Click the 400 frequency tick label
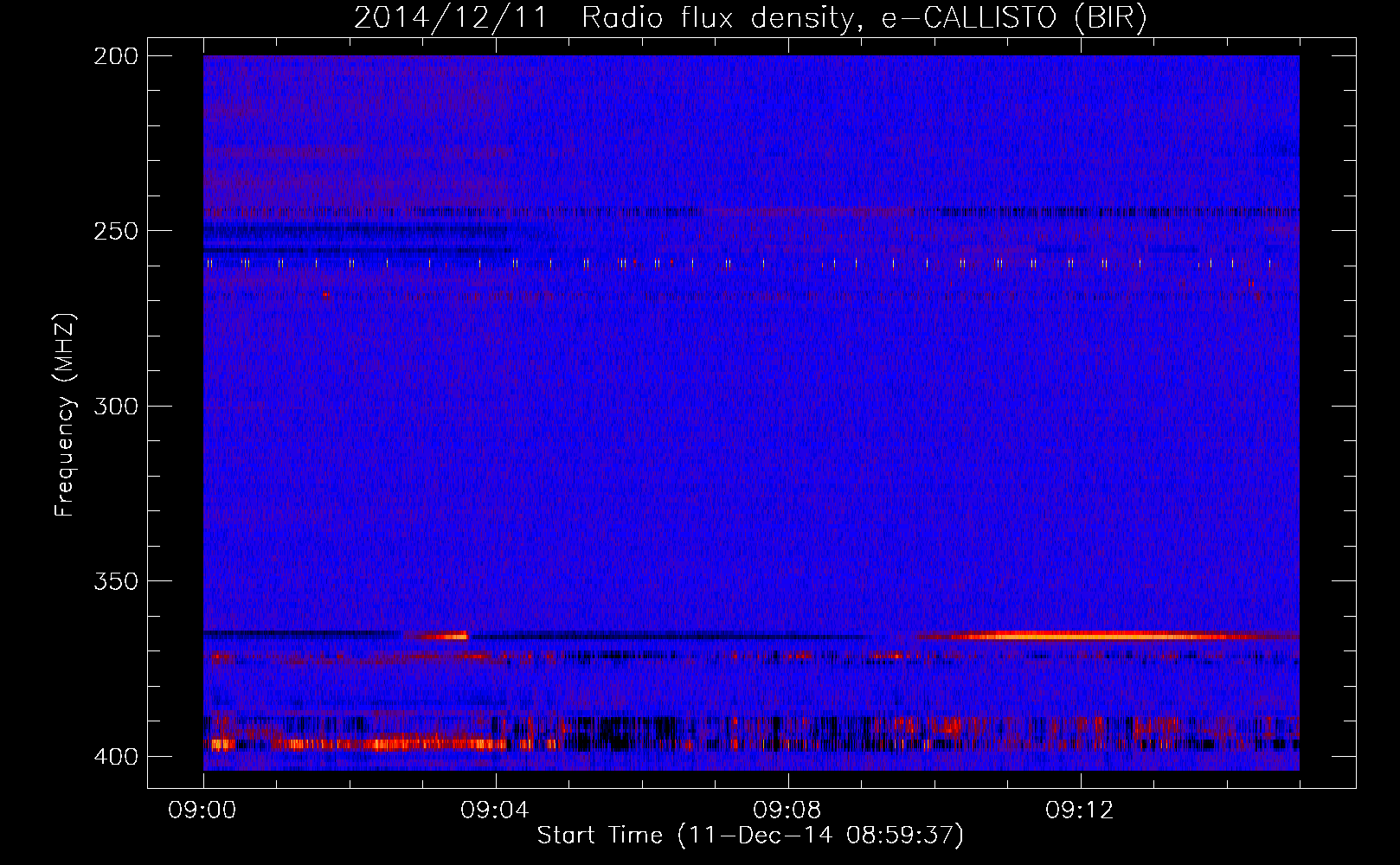The width and height of the screenshot is (1400, 865). pyautogui.click(x=115, y=756)
